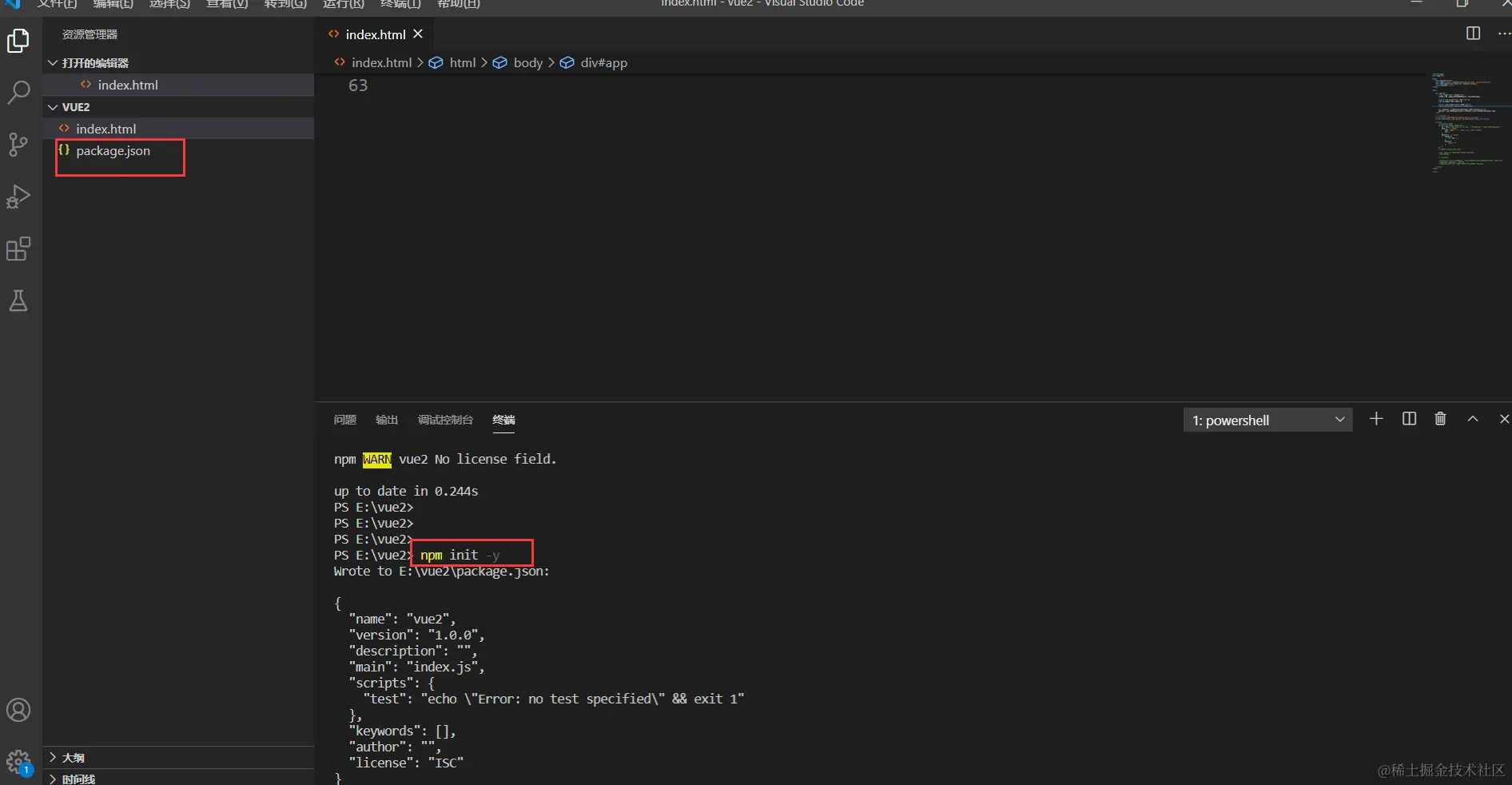Click the Explorer panel title
1512x785 pixels.
click(x=90, y=34)
